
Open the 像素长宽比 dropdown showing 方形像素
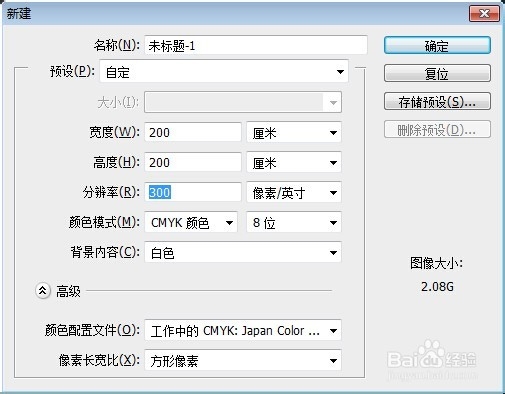(x=243, y=360)
